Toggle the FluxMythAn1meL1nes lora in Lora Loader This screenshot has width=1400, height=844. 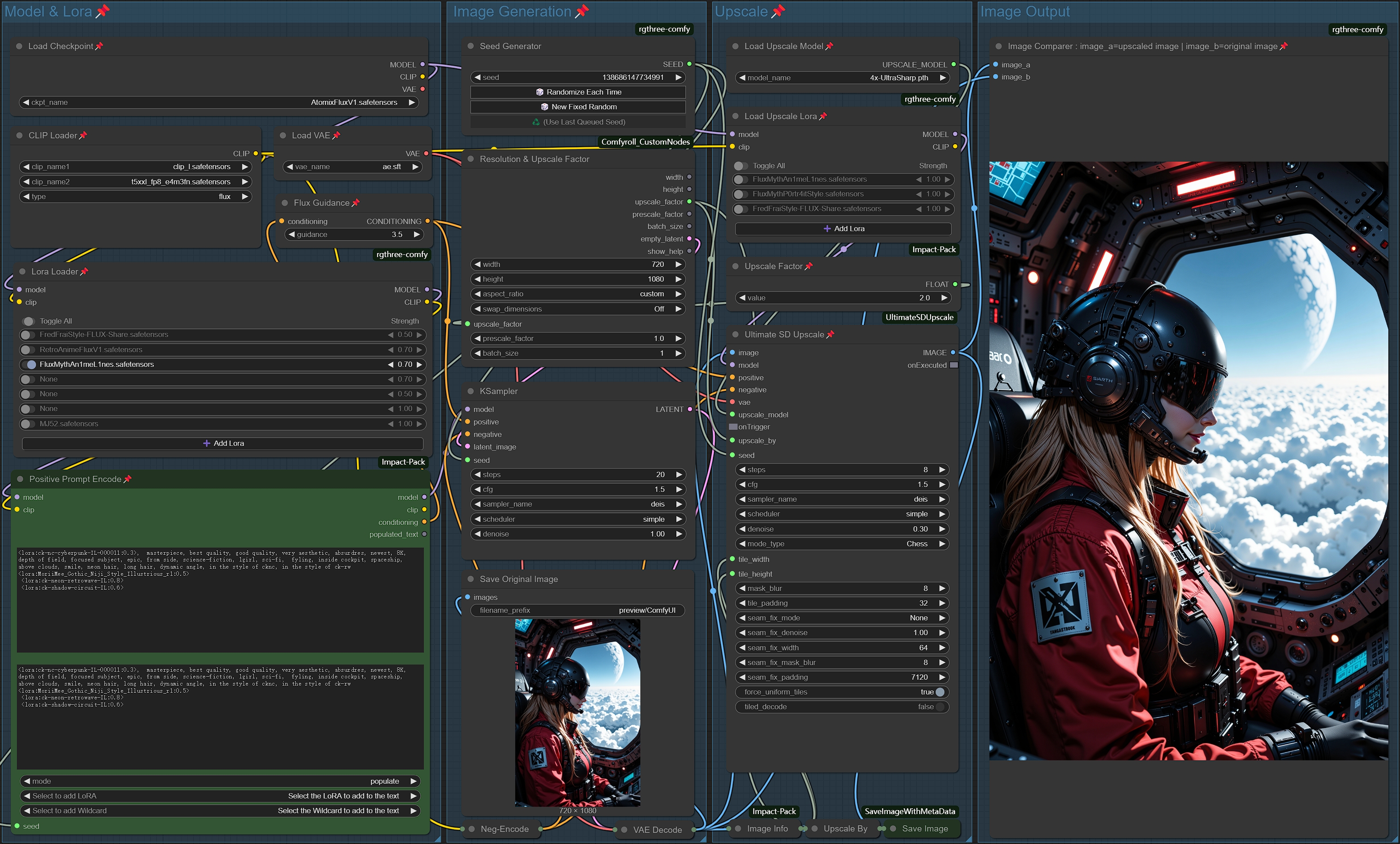pos(29,364)
